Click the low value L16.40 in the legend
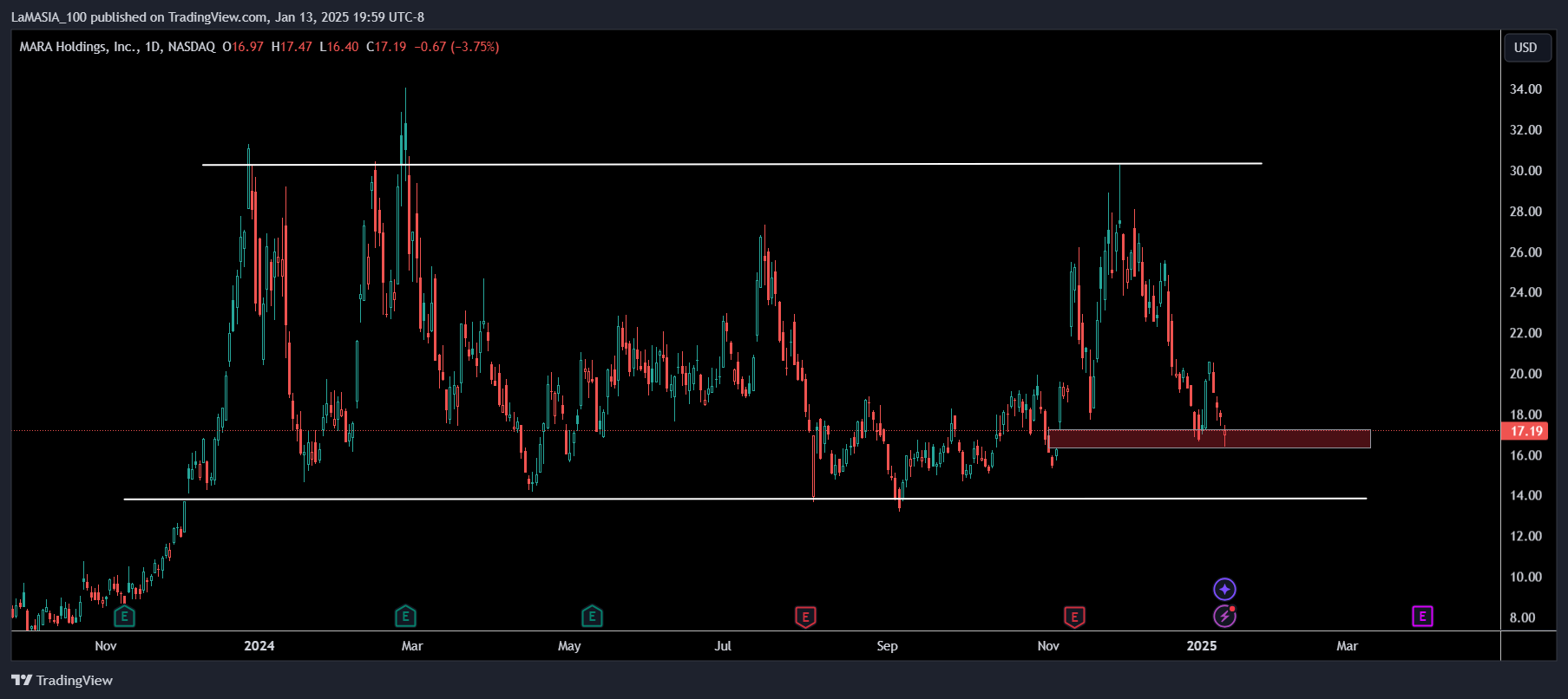This screenshot has height=699, width=1568. [339, 47]
